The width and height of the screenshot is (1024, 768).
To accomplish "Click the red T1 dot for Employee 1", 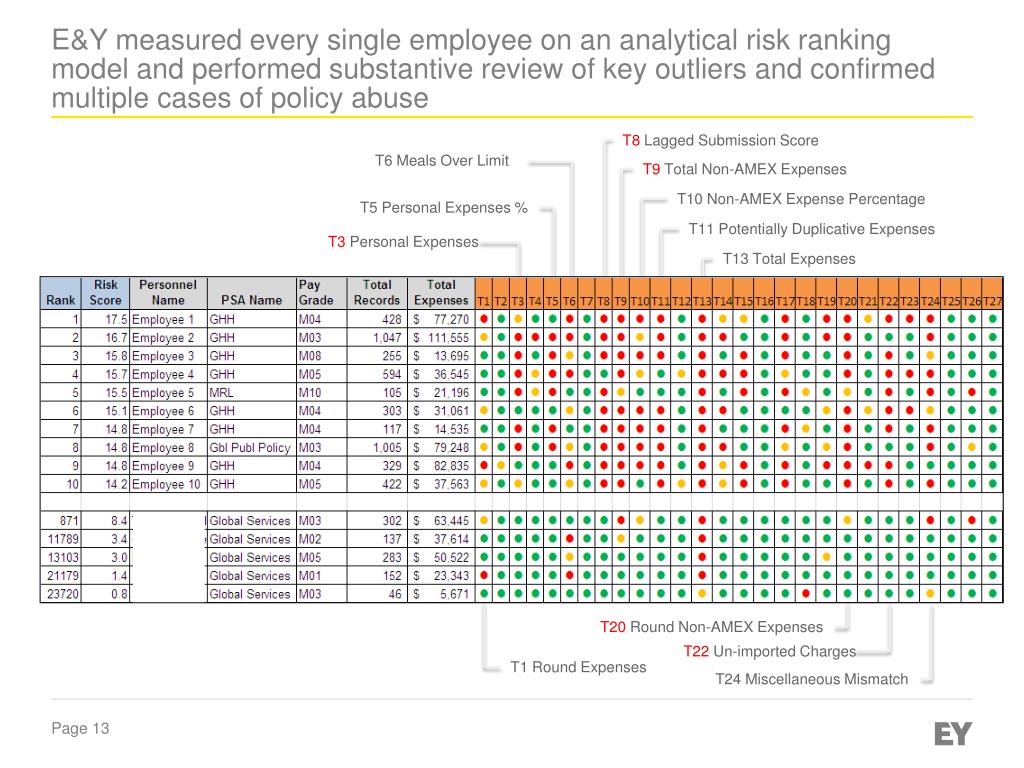I will click(484, 319).
